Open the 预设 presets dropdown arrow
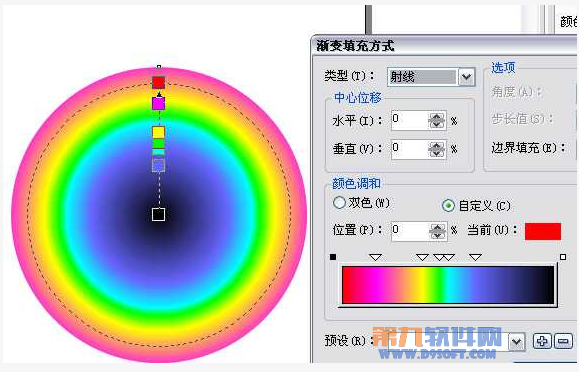The height and width of the screenshot is (372, 579). 516,342
